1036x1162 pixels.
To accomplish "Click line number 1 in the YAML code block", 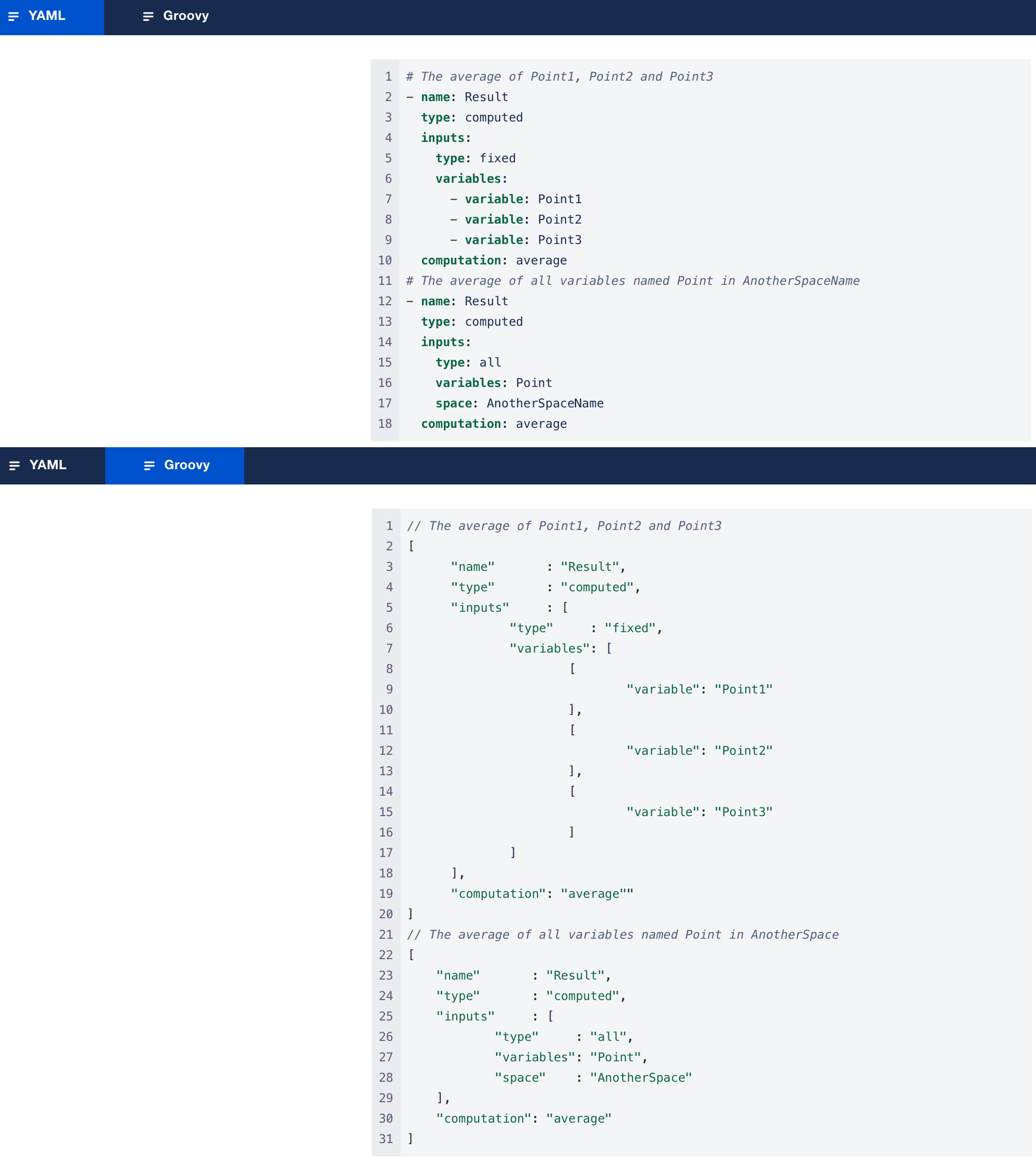I will click(x=388, y=77).
